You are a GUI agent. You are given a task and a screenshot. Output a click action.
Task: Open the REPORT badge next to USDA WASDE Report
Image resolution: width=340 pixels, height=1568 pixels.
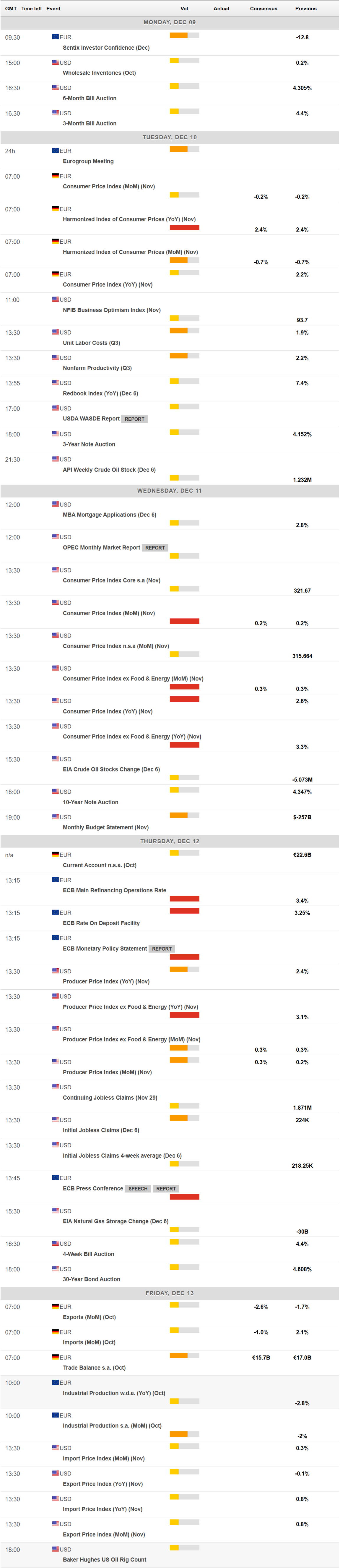(x=134, y=419)
